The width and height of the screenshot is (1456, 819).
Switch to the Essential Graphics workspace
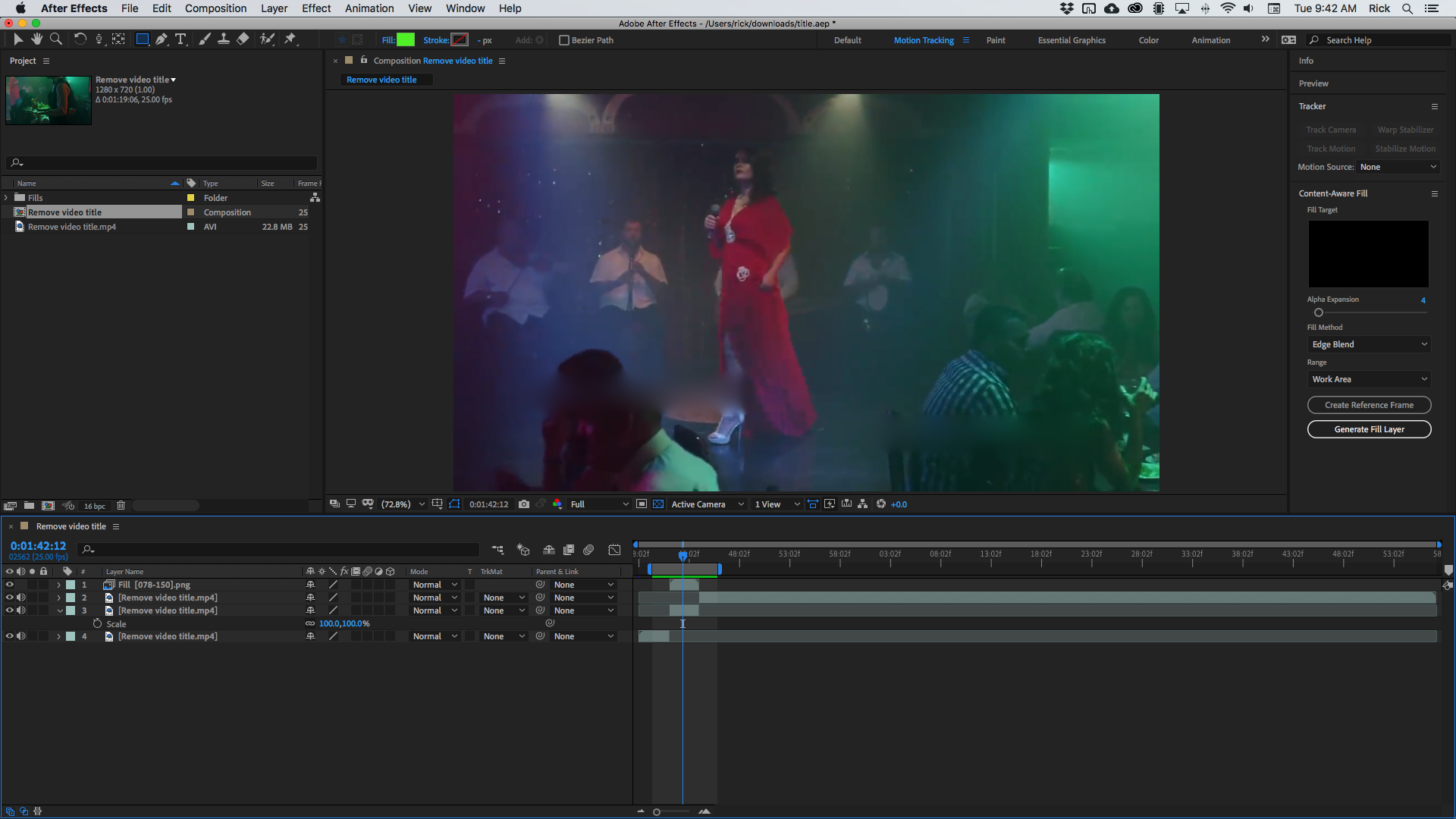point(1071,39)
